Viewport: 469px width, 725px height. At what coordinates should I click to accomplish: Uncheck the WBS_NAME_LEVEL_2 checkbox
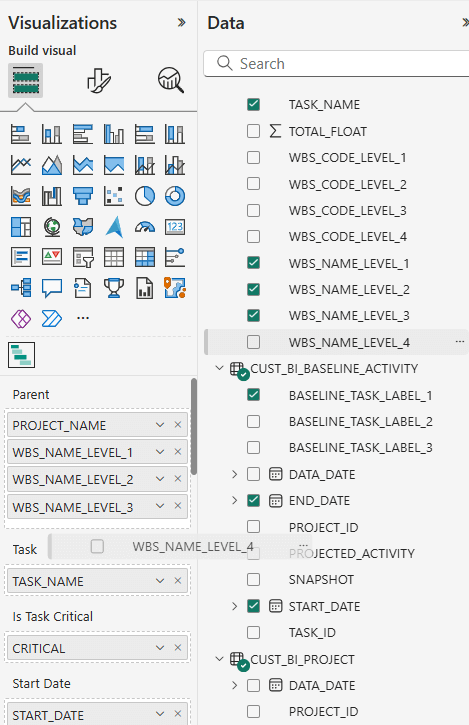click(253, 289)
